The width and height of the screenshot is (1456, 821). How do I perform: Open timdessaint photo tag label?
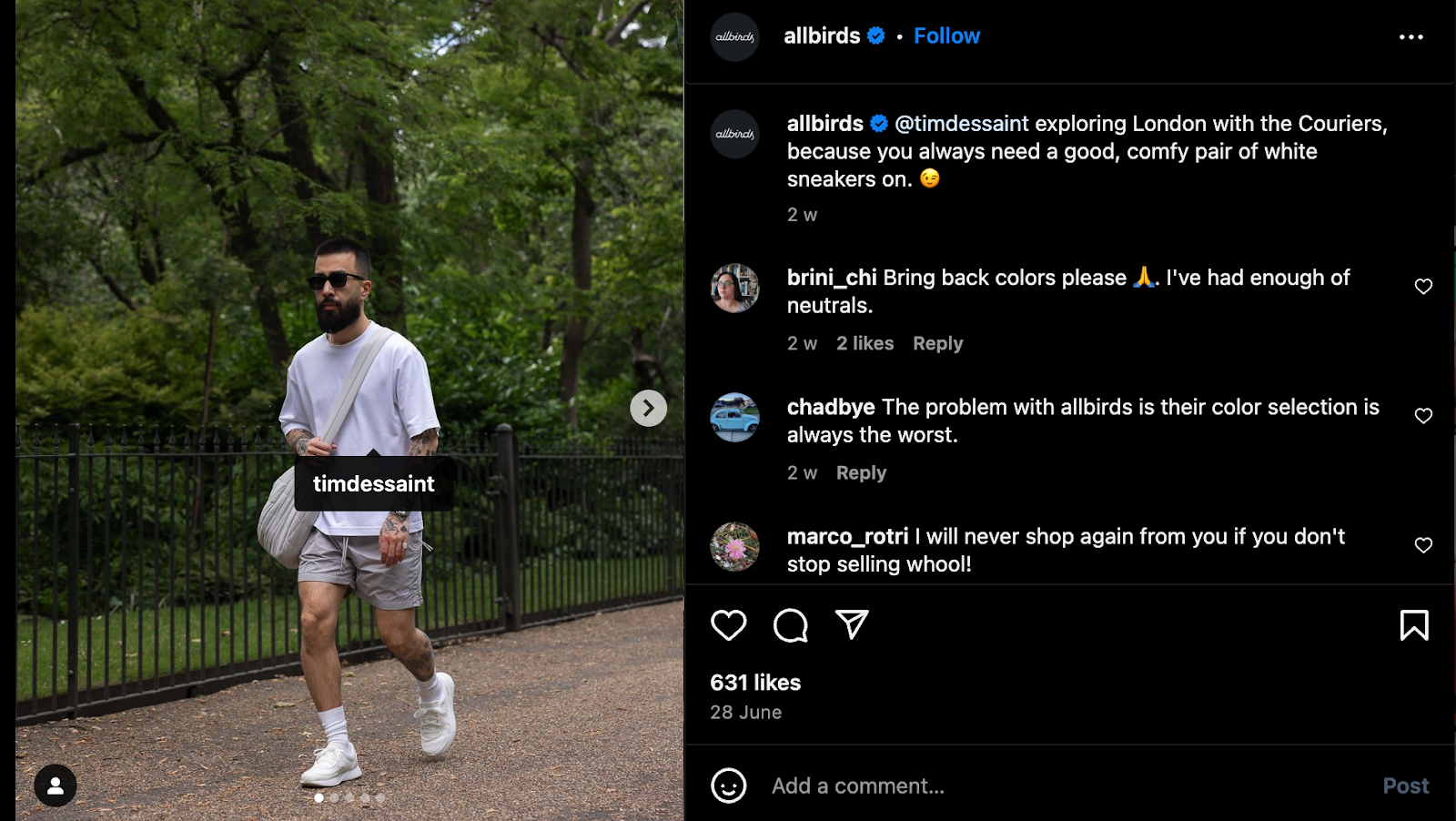click(373, 483)
